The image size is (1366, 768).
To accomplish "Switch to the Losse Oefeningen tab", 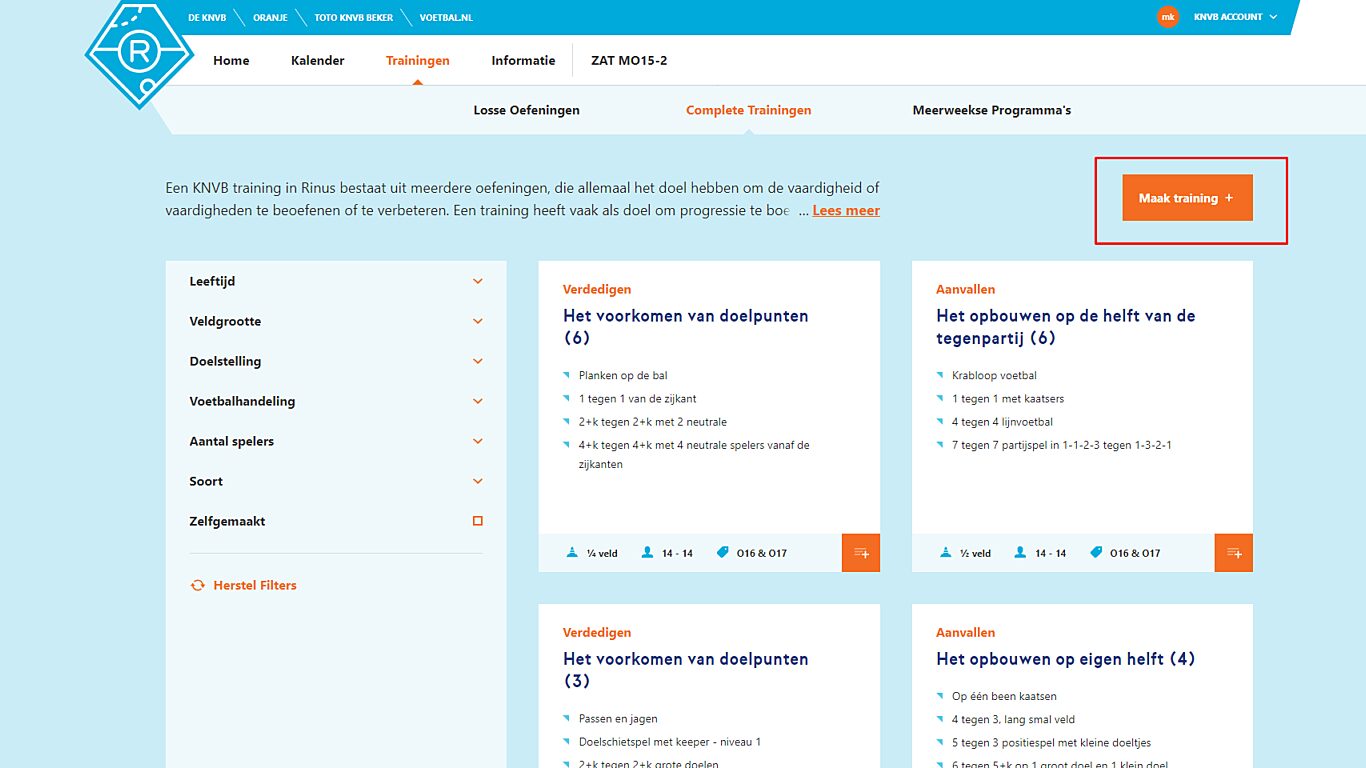I will tap(526, 110).
